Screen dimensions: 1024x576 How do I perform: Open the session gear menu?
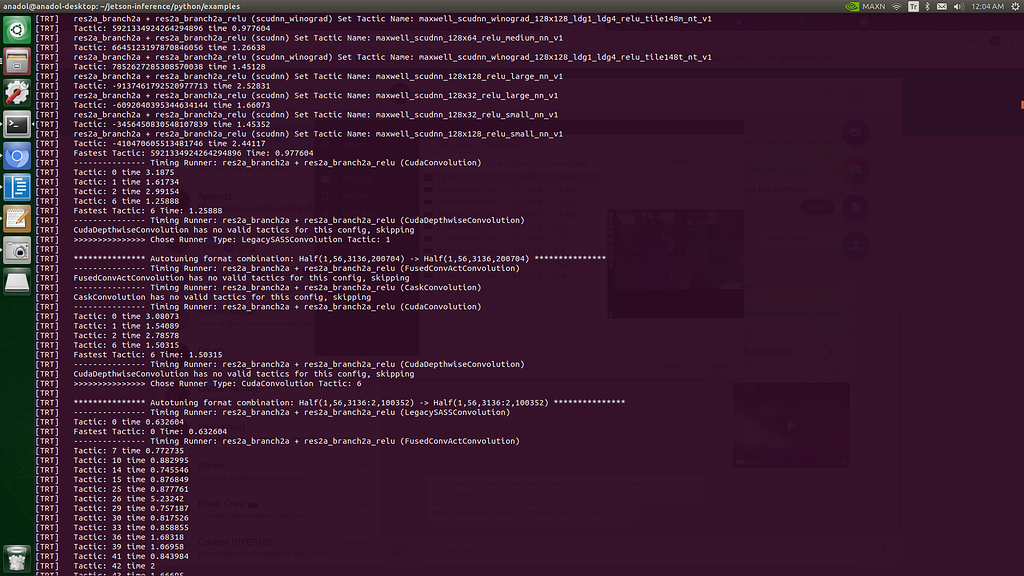[1013, 7]
